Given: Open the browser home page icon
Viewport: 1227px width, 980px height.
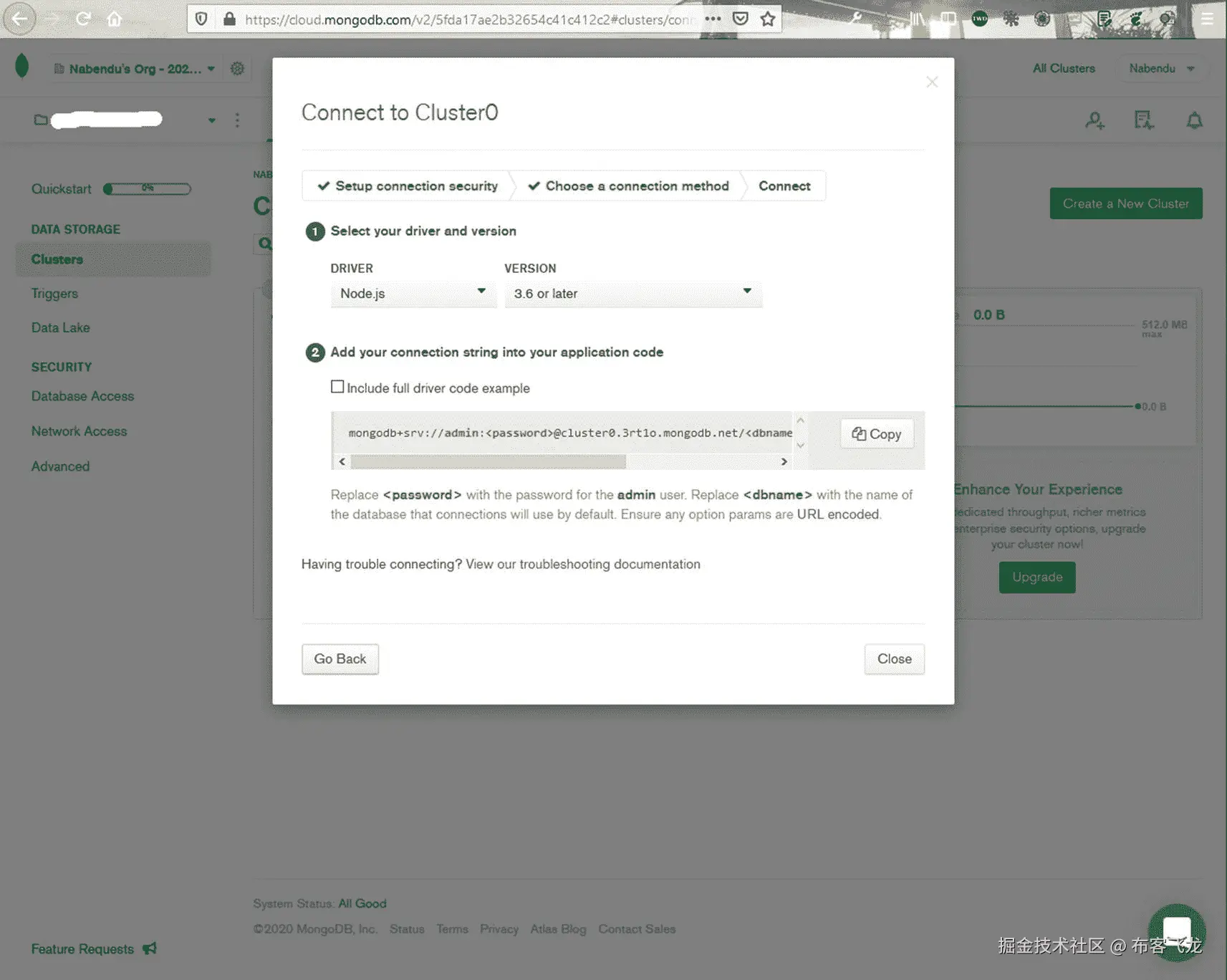Looking at the screenshot, I should [x=115, y=19].
